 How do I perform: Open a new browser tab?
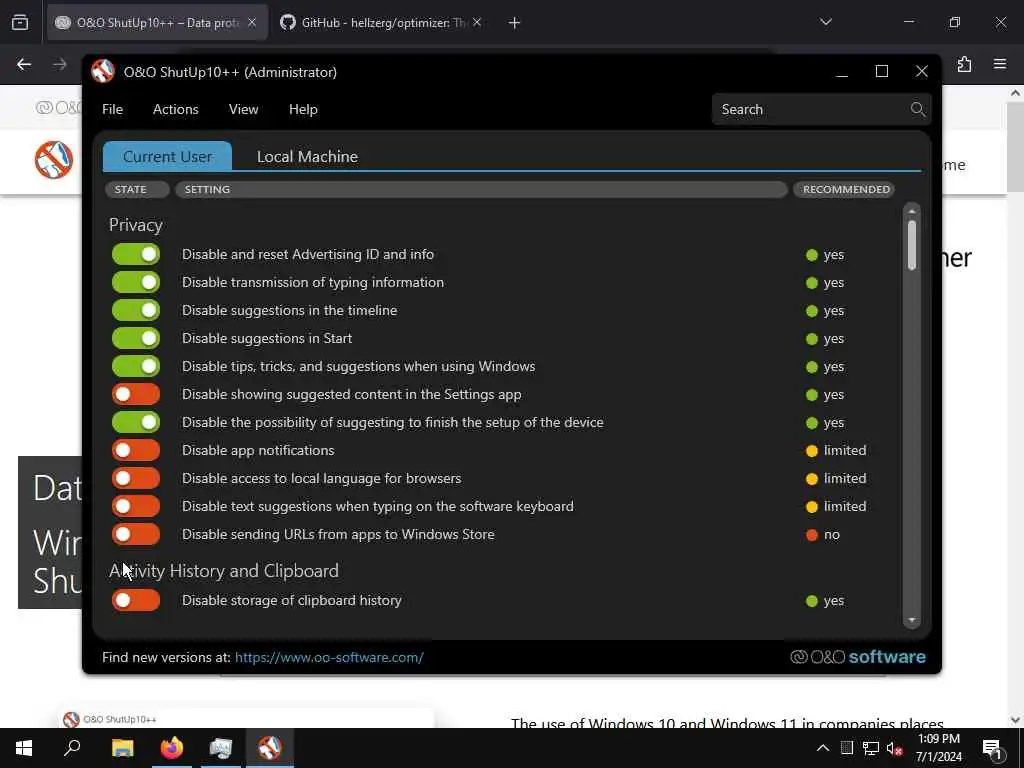point(514,23)
